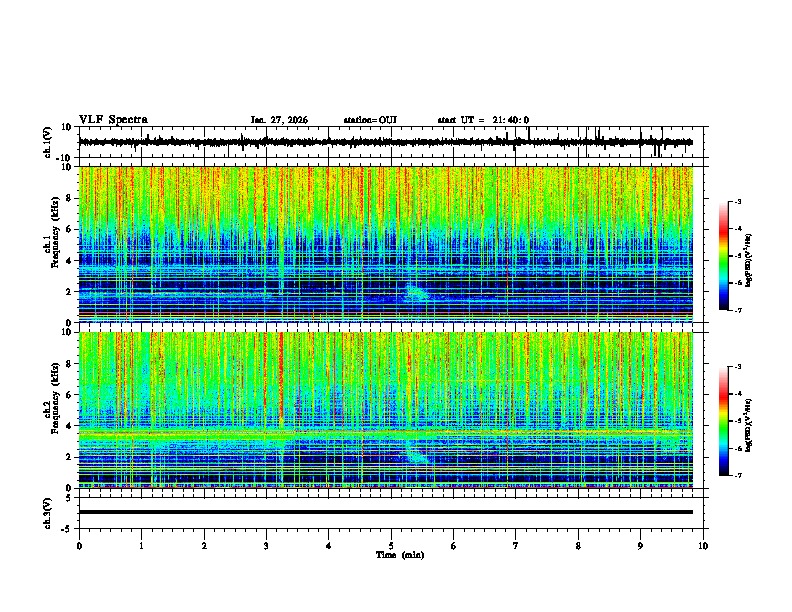Click inside the ch.2 spectrogram plot
The width and height of the screenshot is (792, 612).
[386, 410]
